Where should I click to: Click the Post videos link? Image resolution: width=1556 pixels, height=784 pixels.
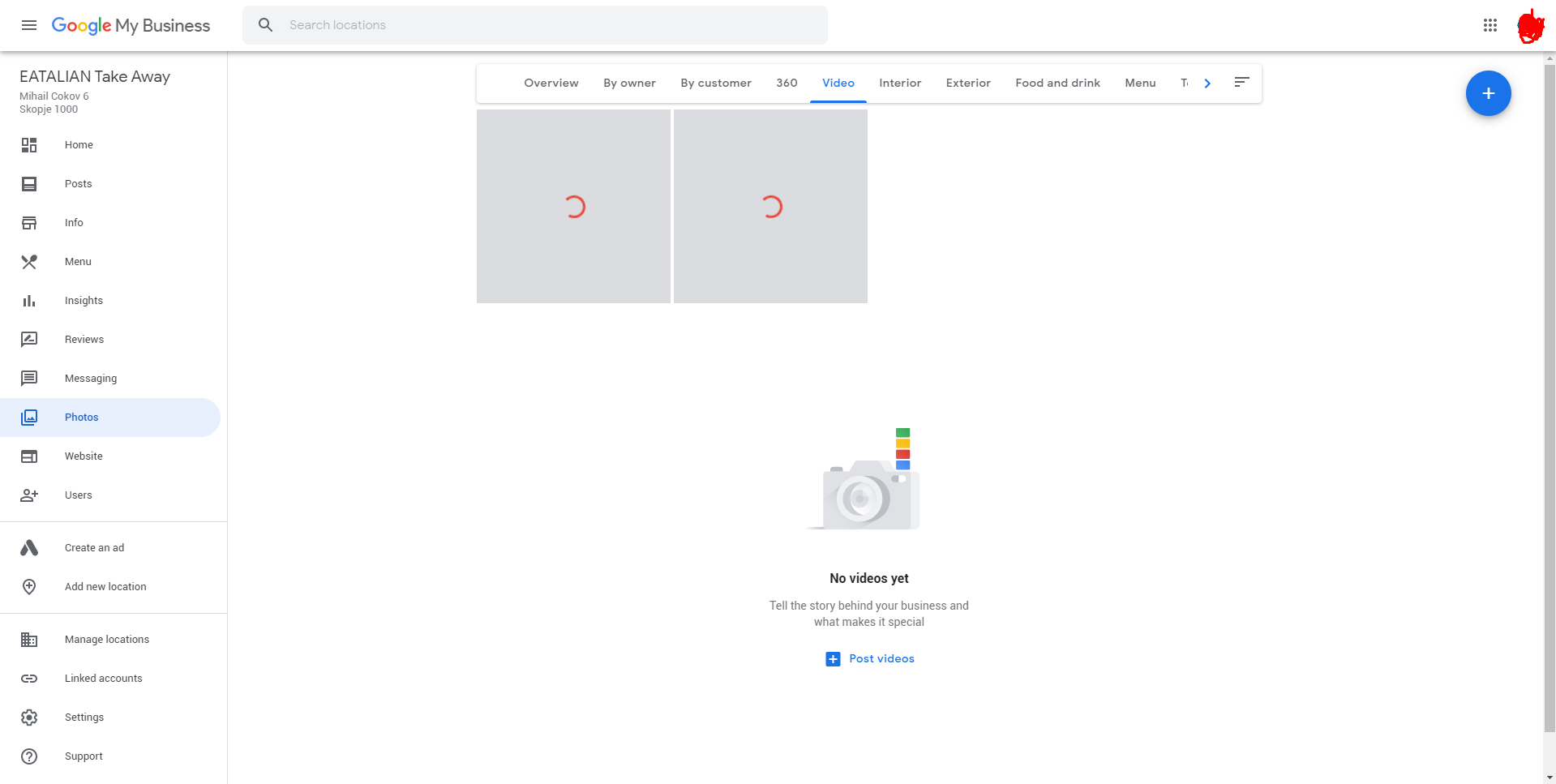click(x=881, y=659)
